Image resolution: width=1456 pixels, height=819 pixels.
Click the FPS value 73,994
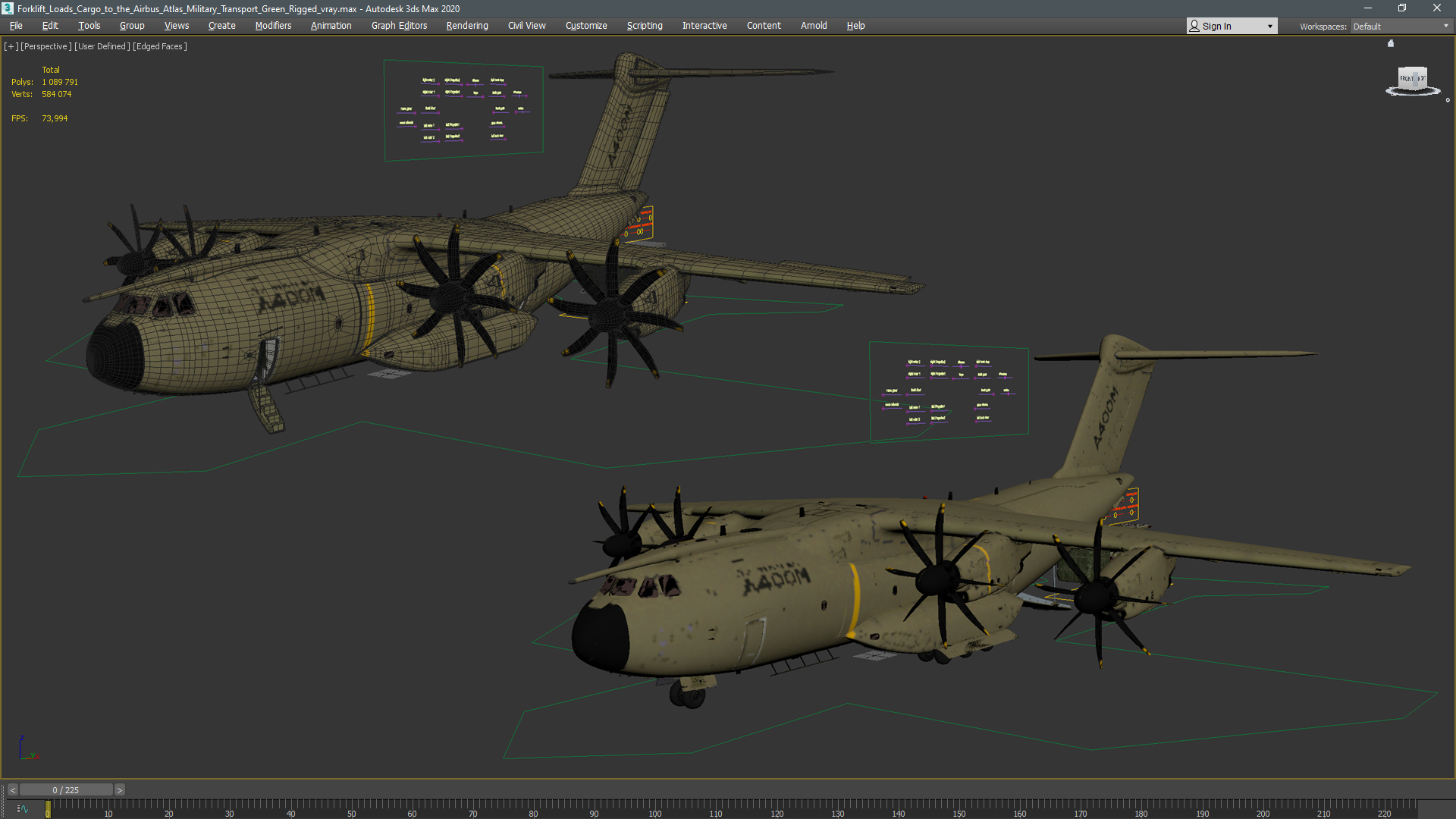tap(55, 118)
